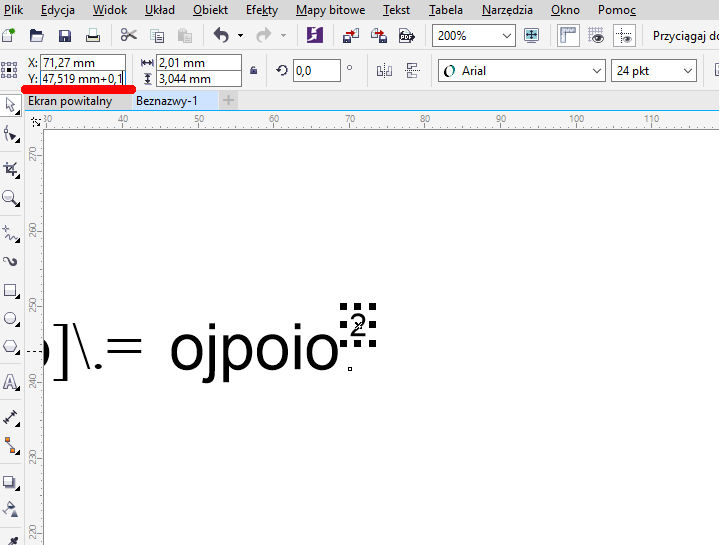Toggle the show rulers button
The image size is (719, 545).
[568, 35]
